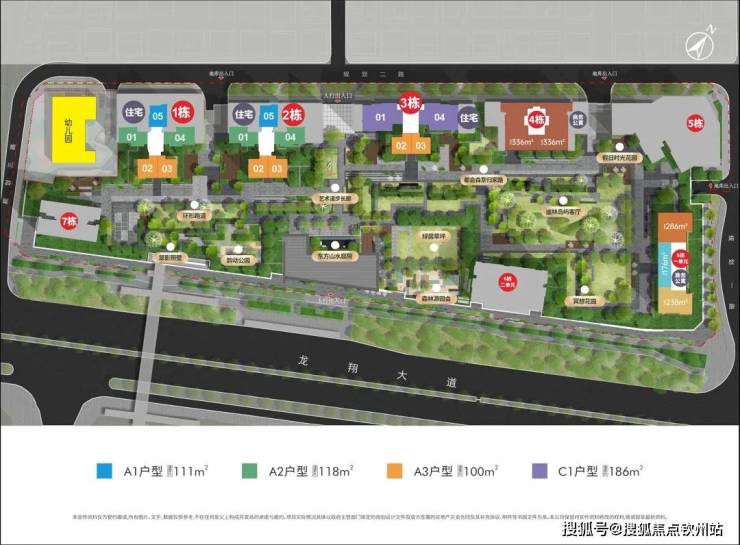Click the north compass arrow icon
The height and width of the screenshot is (545, 740).
pyautogui.click(x=700, y=45)
